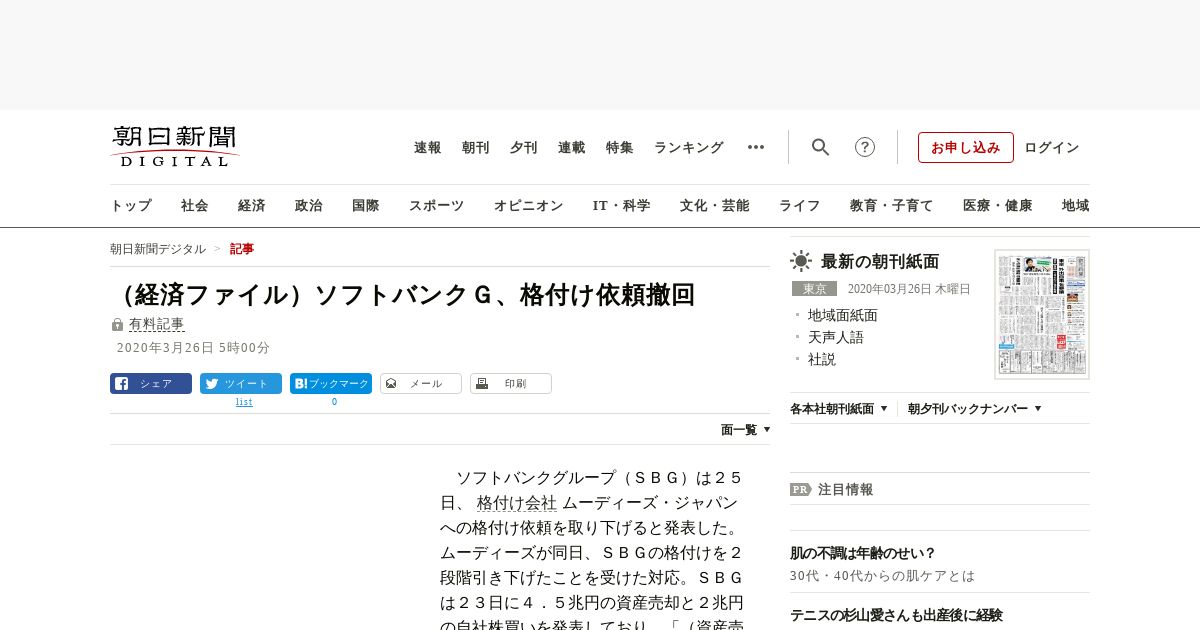The width and height of the screenshot is (1200, 630).
Task: Click the date 2020年3月26日 5時00分
Action: pyautogui.click(x=194, y=348)
